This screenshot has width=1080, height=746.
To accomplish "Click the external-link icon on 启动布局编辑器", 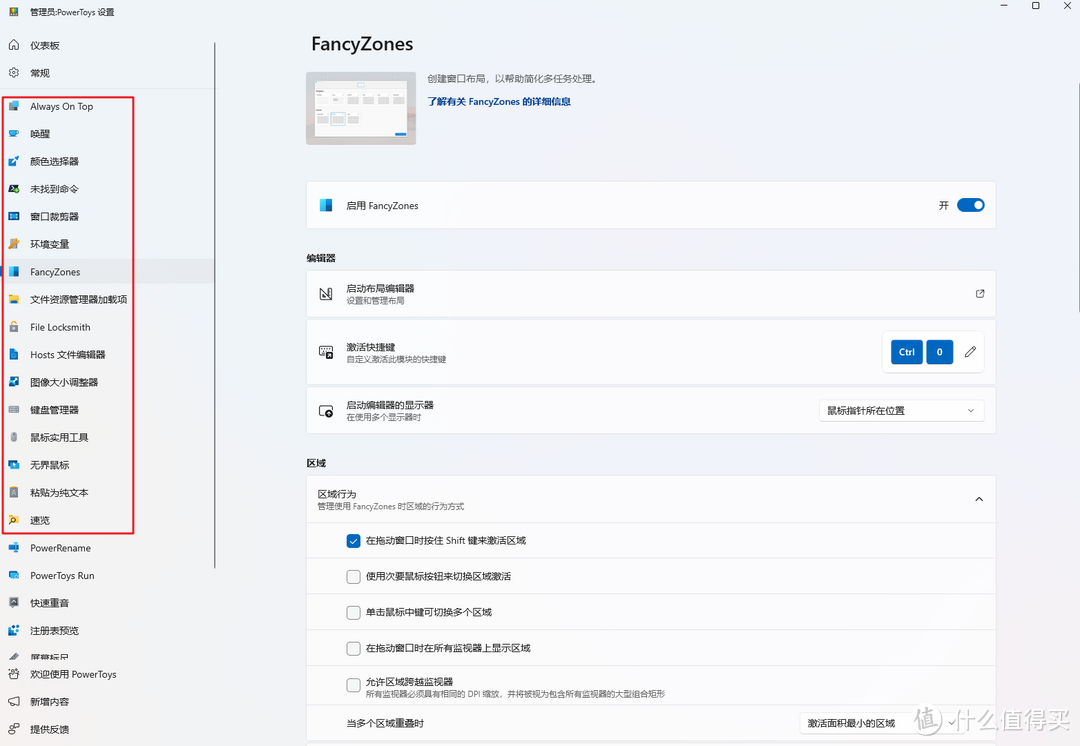I will (x=979, y=293).
